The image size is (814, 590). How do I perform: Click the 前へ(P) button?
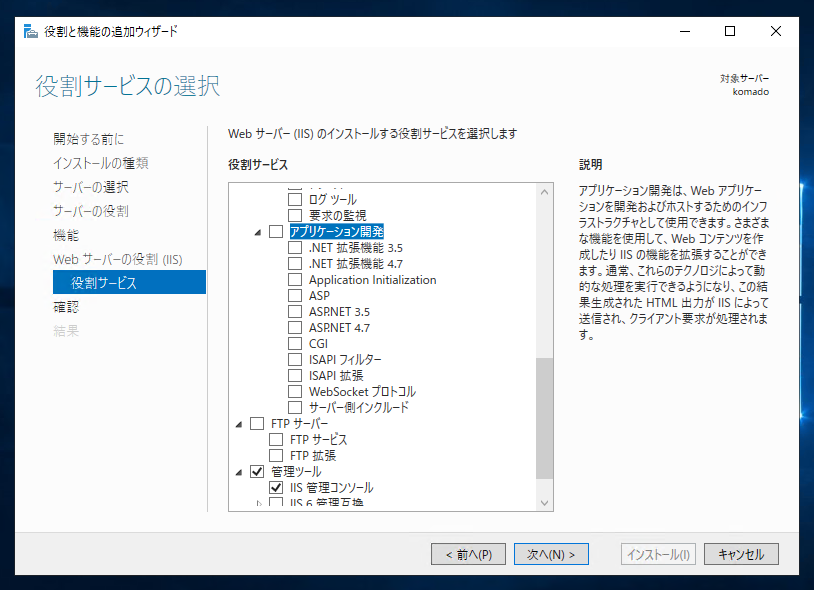tap(468, 554)
